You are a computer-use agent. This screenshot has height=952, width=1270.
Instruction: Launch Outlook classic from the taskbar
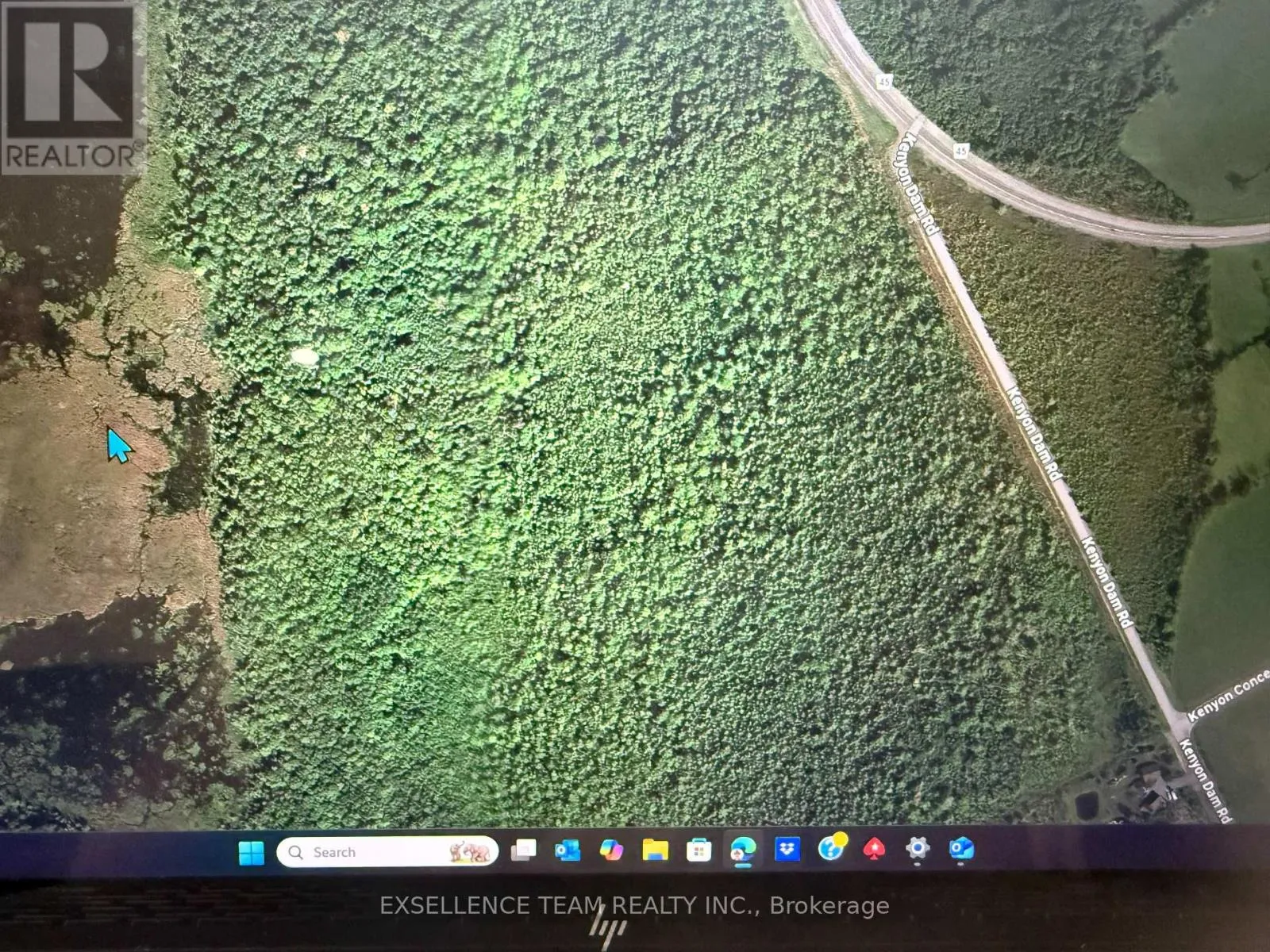pyautogui.click(x=568, y=850)
